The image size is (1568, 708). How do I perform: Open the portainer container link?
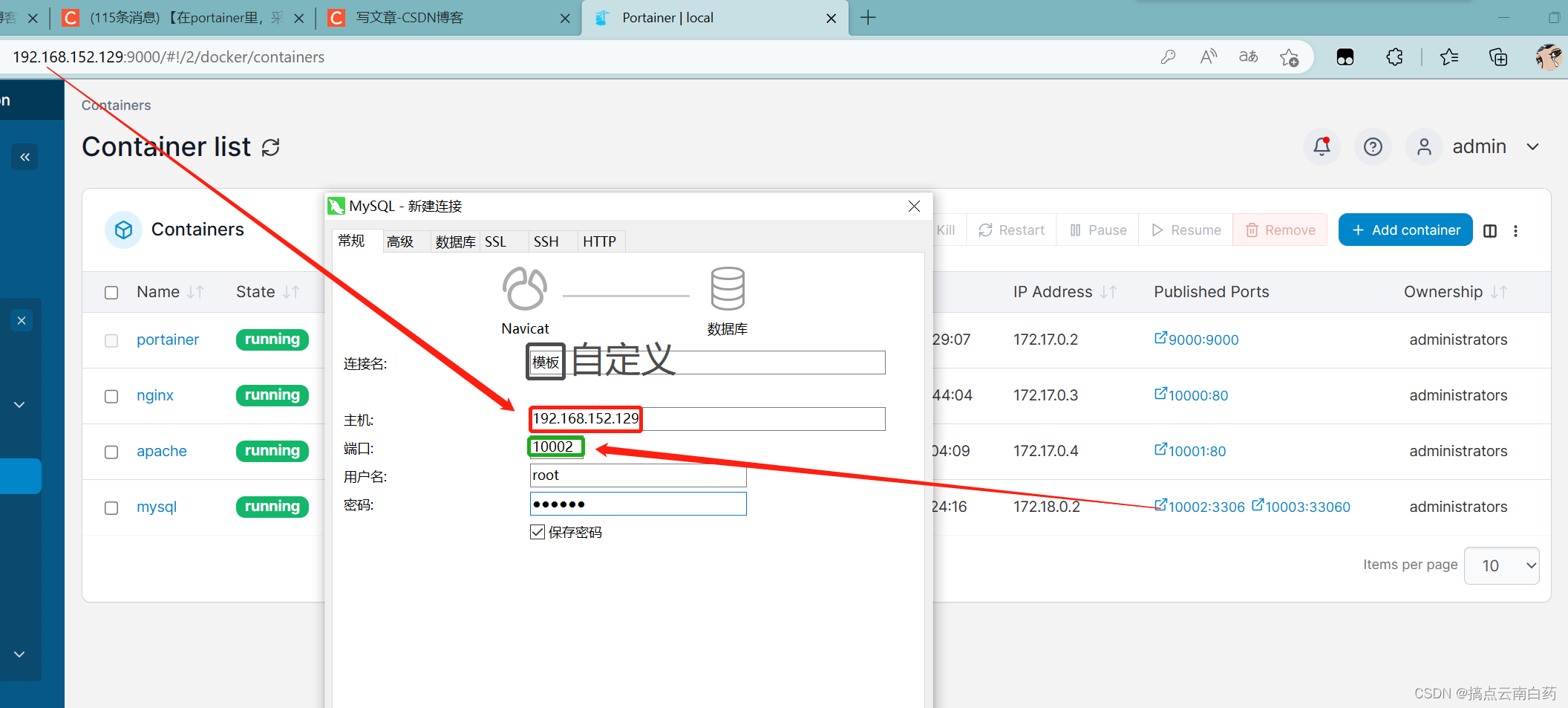click(x=168, y=340)
